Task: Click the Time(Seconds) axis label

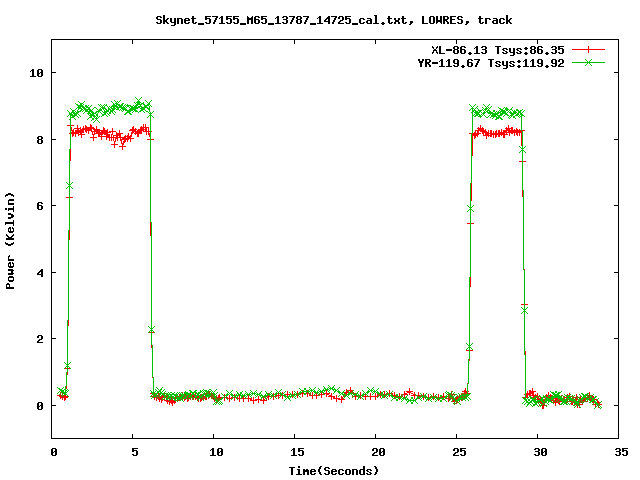Action: [x=334, y=471]
